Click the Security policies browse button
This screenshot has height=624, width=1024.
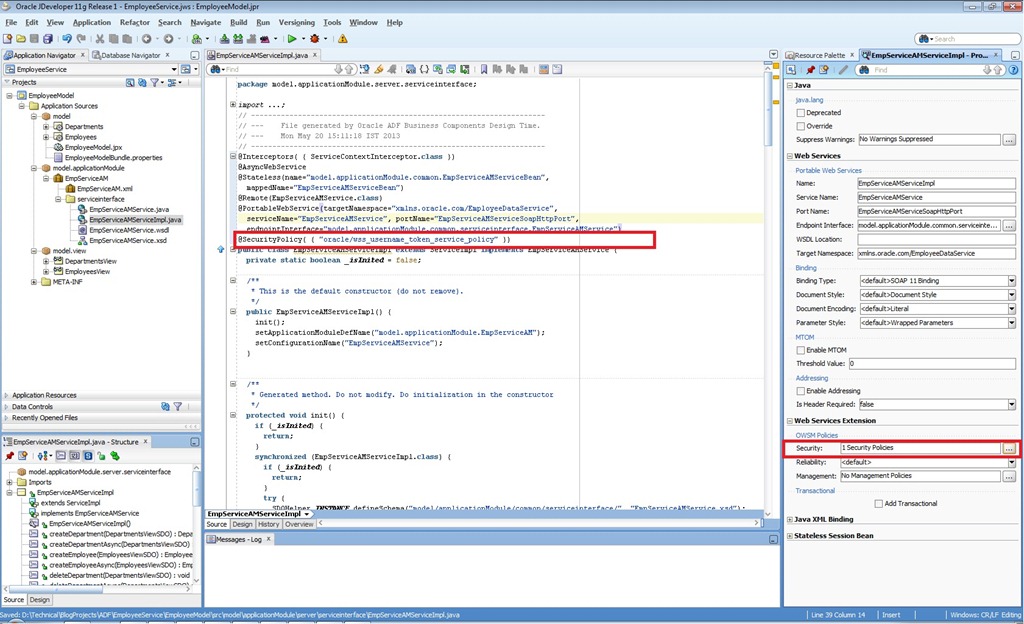point(1009,449)
